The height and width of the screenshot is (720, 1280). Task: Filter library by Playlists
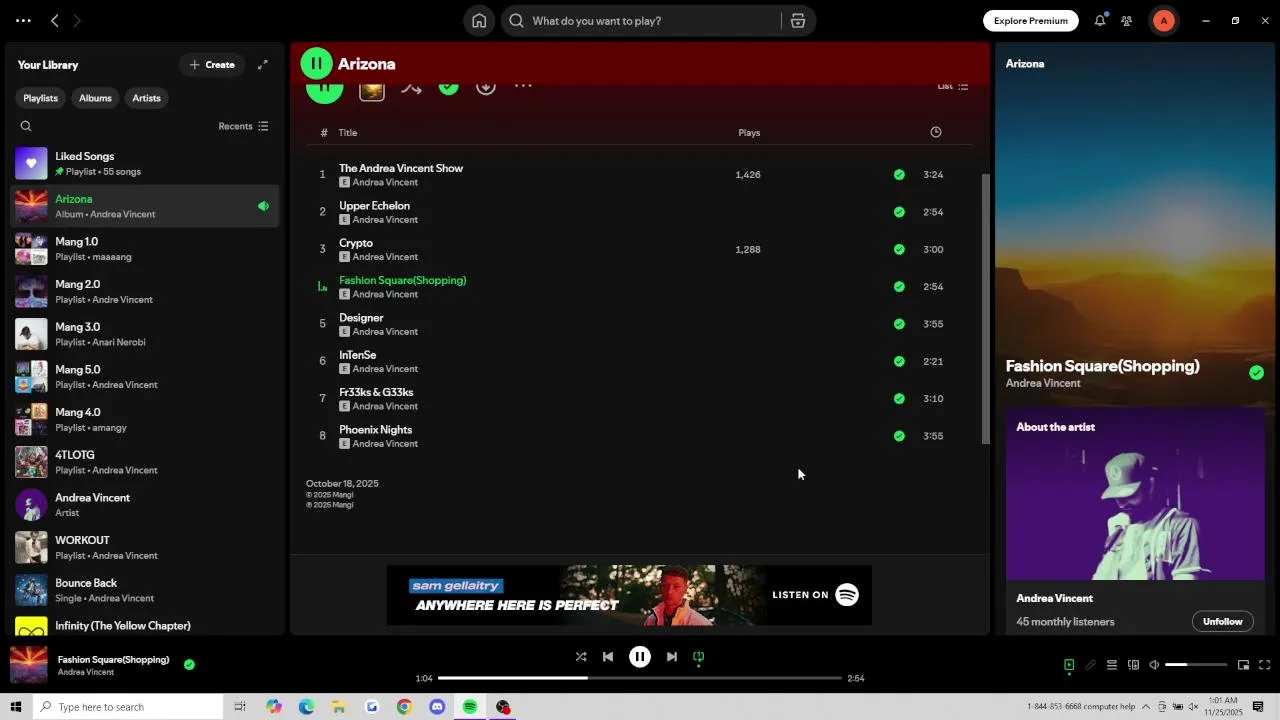[x=41, y=98]
